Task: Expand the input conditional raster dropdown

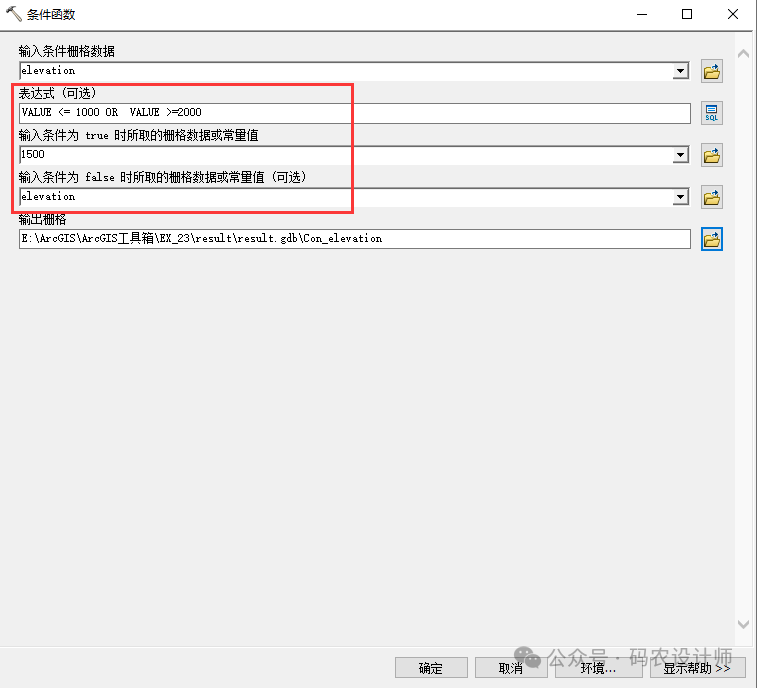Action: (681, 71)
